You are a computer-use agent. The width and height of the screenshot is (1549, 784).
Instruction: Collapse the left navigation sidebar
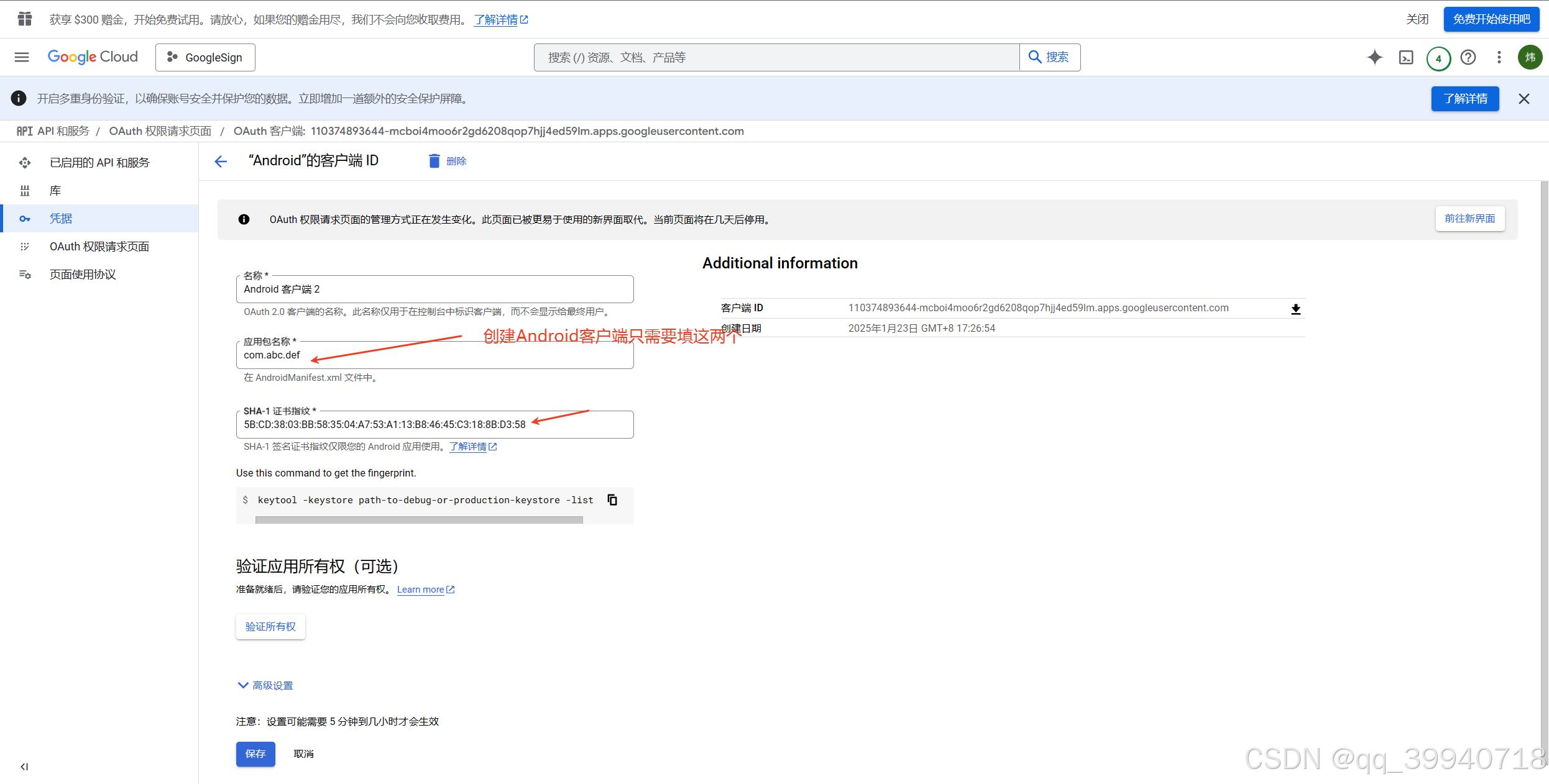[24, 767]
